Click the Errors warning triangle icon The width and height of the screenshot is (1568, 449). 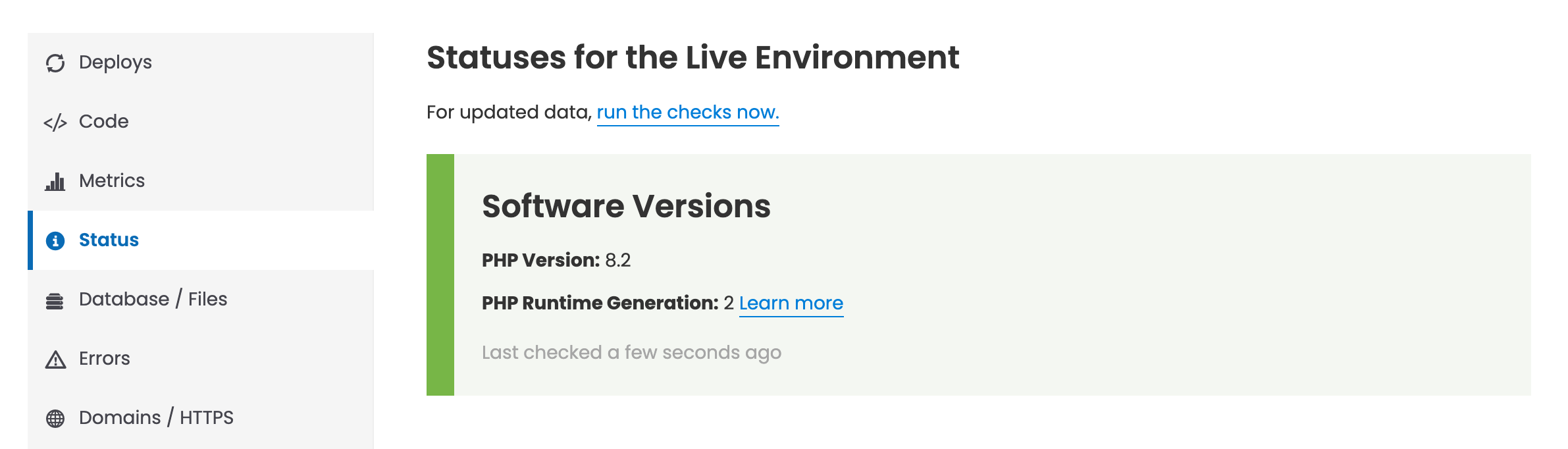click(55, 359)
